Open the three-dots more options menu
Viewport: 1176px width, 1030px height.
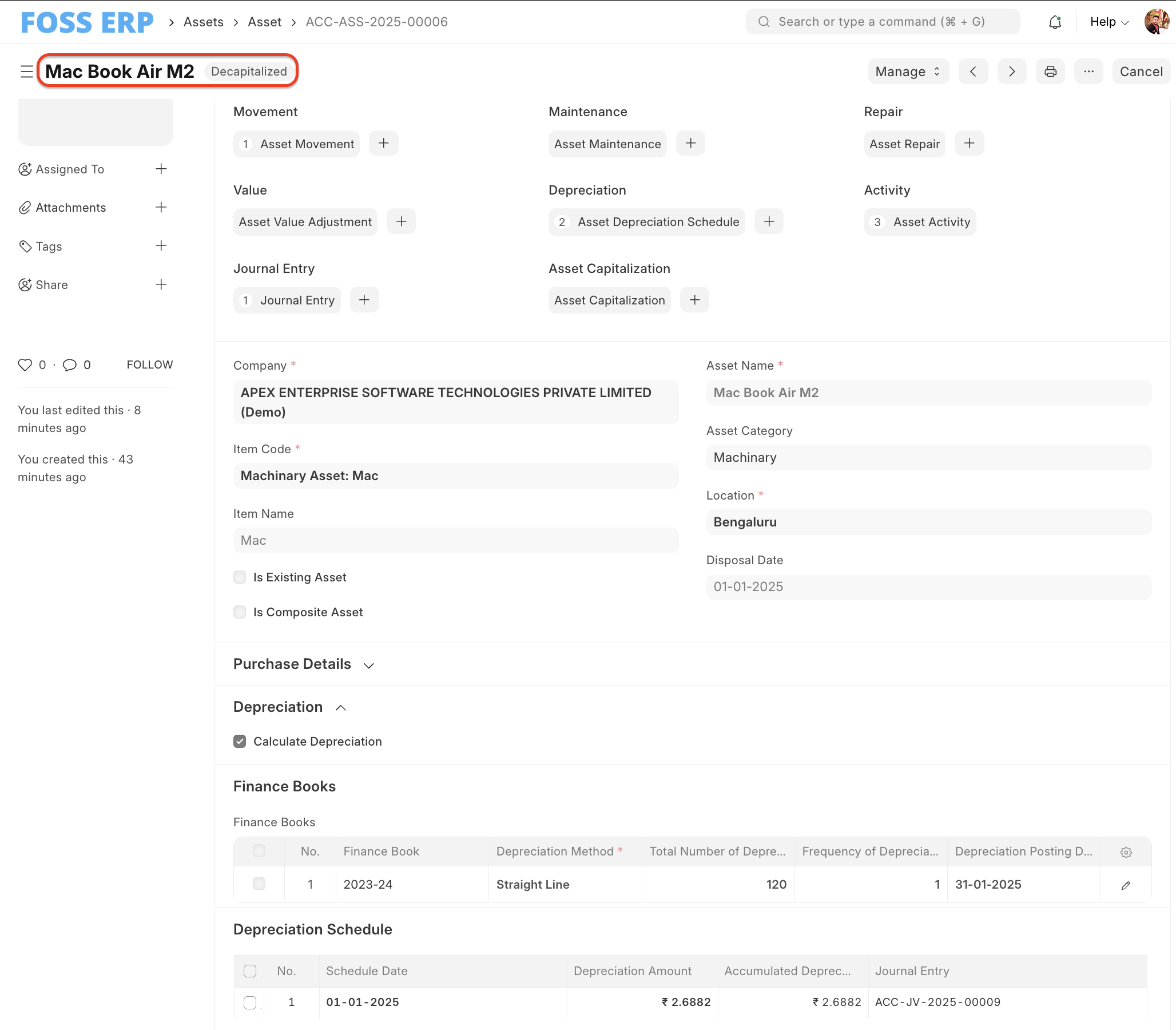(1088, 72)
